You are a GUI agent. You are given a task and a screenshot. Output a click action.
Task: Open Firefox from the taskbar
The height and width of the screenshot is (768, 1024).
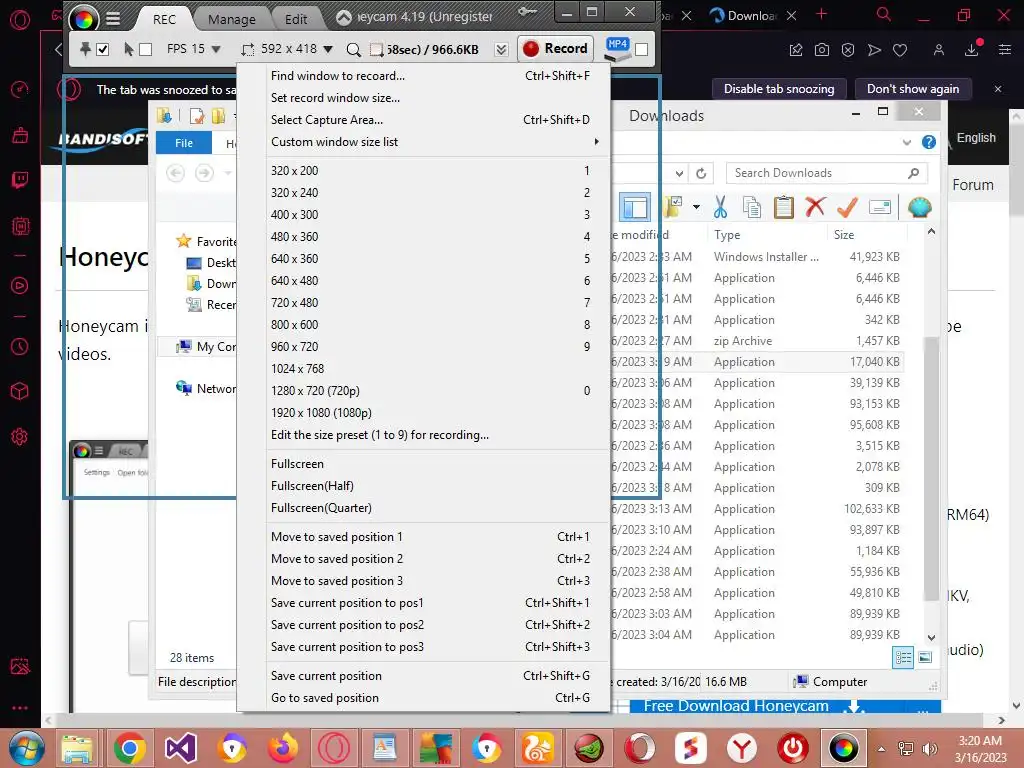click(282, 748)
